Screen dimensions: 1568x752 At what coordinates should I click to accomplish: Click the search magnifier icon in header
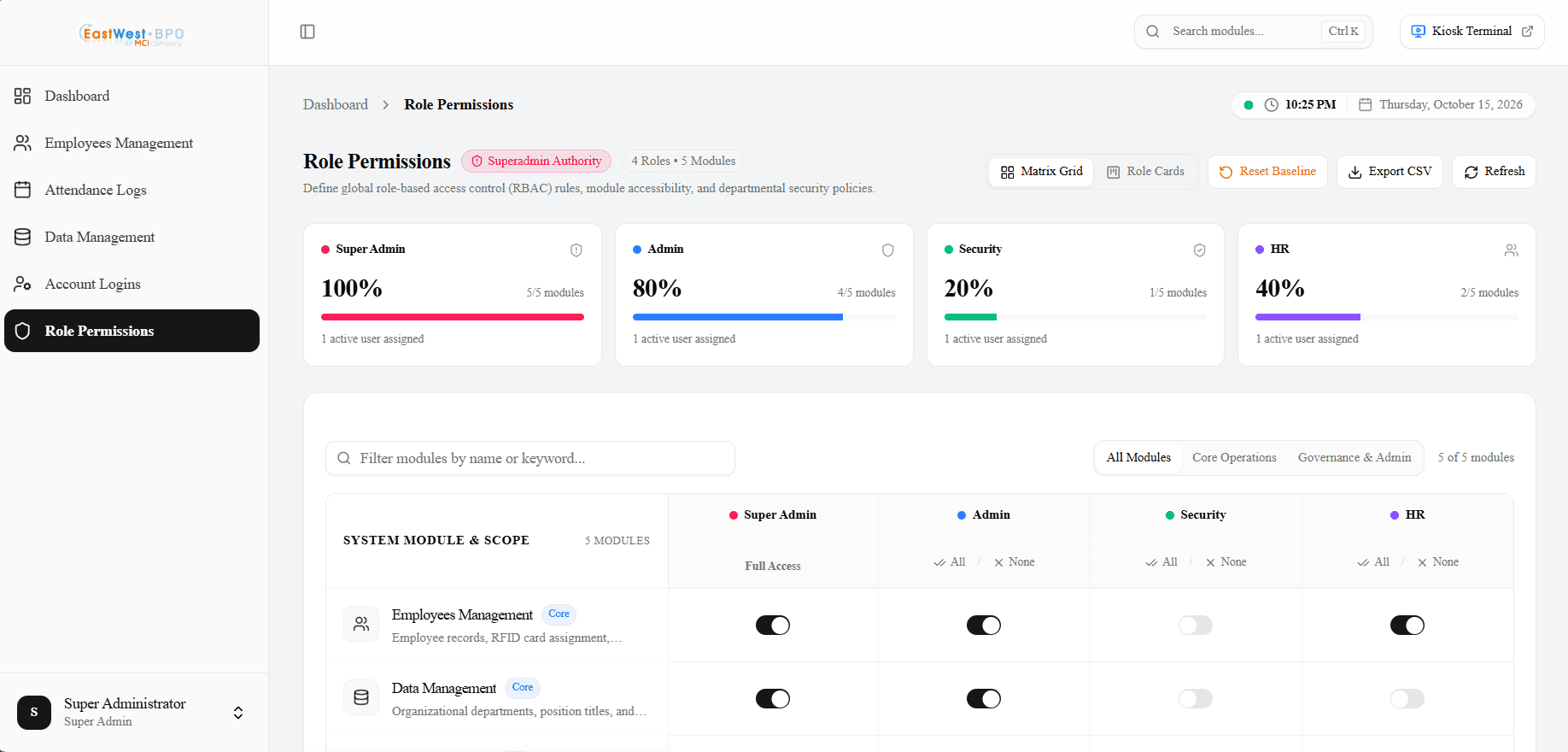(1153, 32)
